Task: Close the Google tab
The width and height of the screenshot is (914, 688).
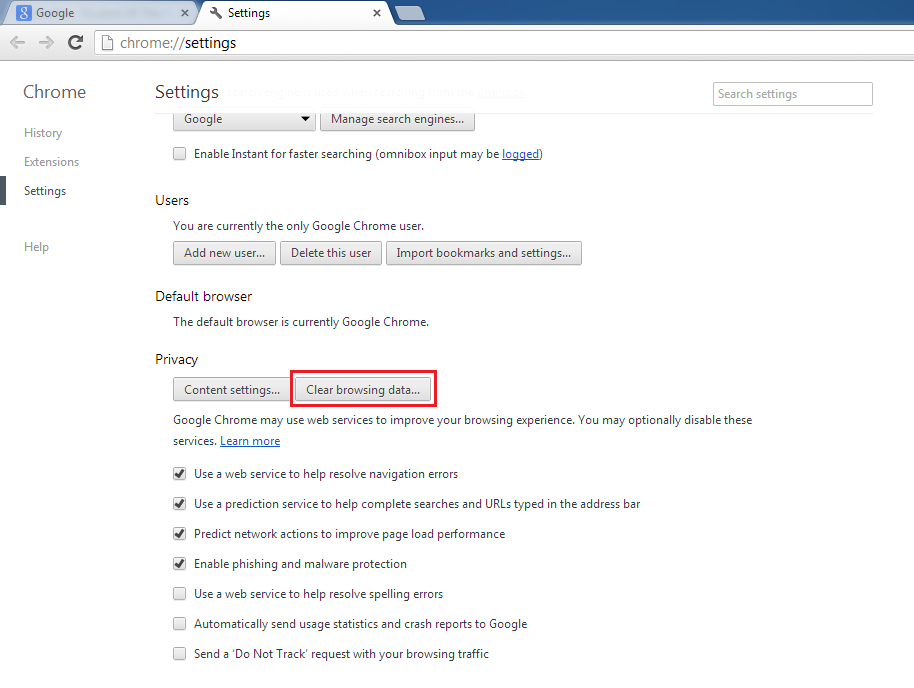Action: click(185, 13)
